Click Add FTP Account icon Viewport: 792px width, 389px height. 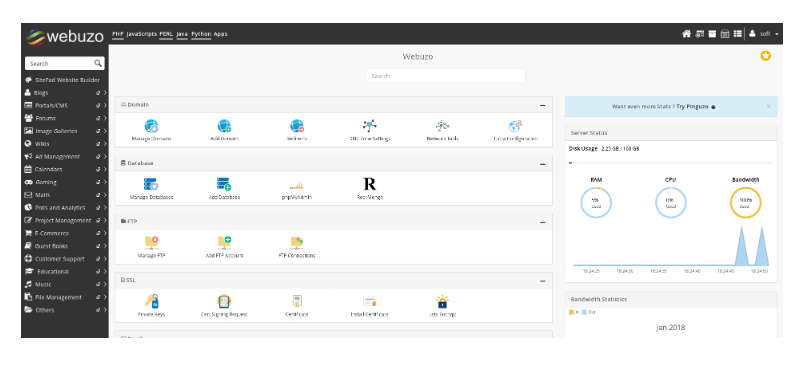[x=224, y=242]
